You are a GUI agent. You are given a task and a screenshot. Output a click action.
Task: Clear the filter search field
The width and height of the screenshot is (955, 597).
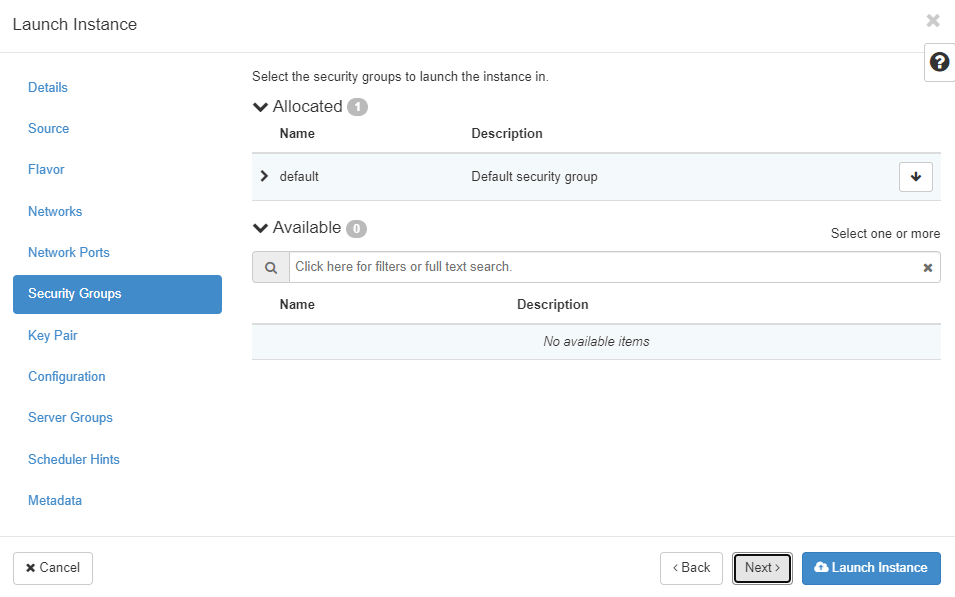[927, 268]
